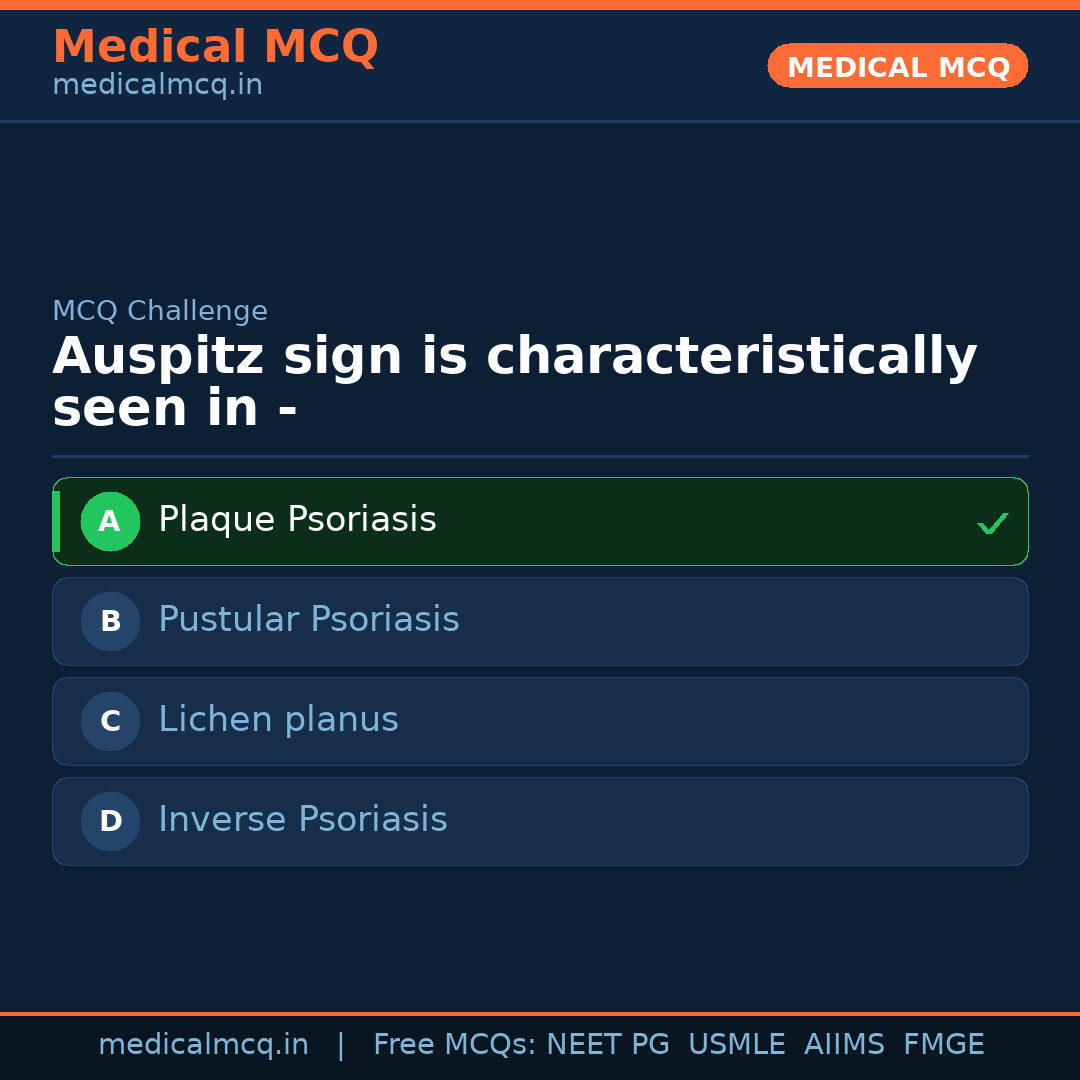Click the Free MCQs footer label

451,1044
